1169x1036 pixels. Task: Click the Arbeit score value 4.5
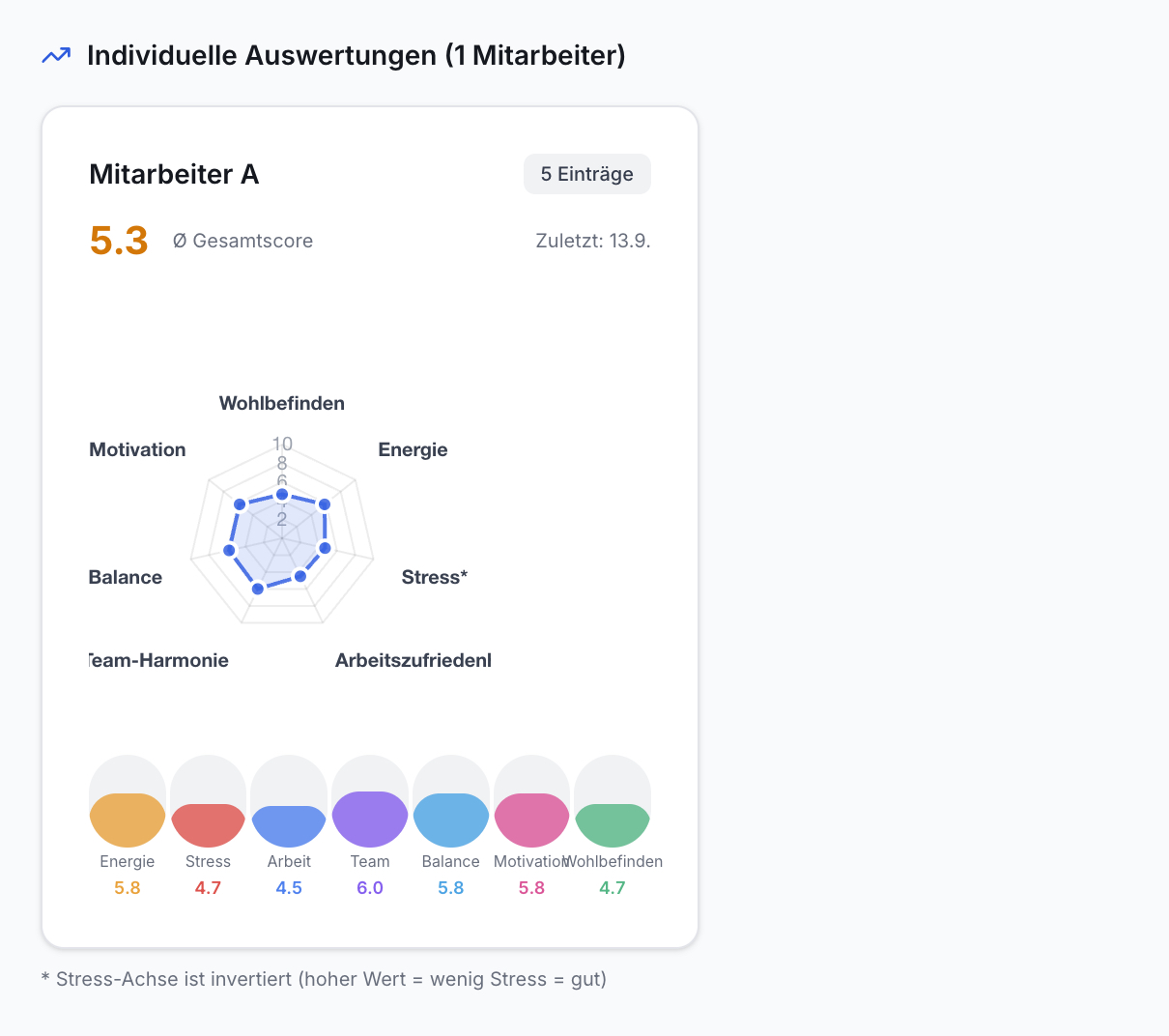289,887
